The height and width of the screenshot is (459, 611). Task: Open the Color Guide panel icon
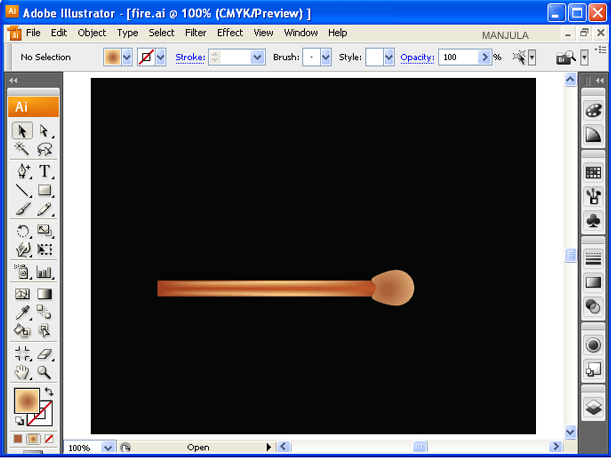593,135
